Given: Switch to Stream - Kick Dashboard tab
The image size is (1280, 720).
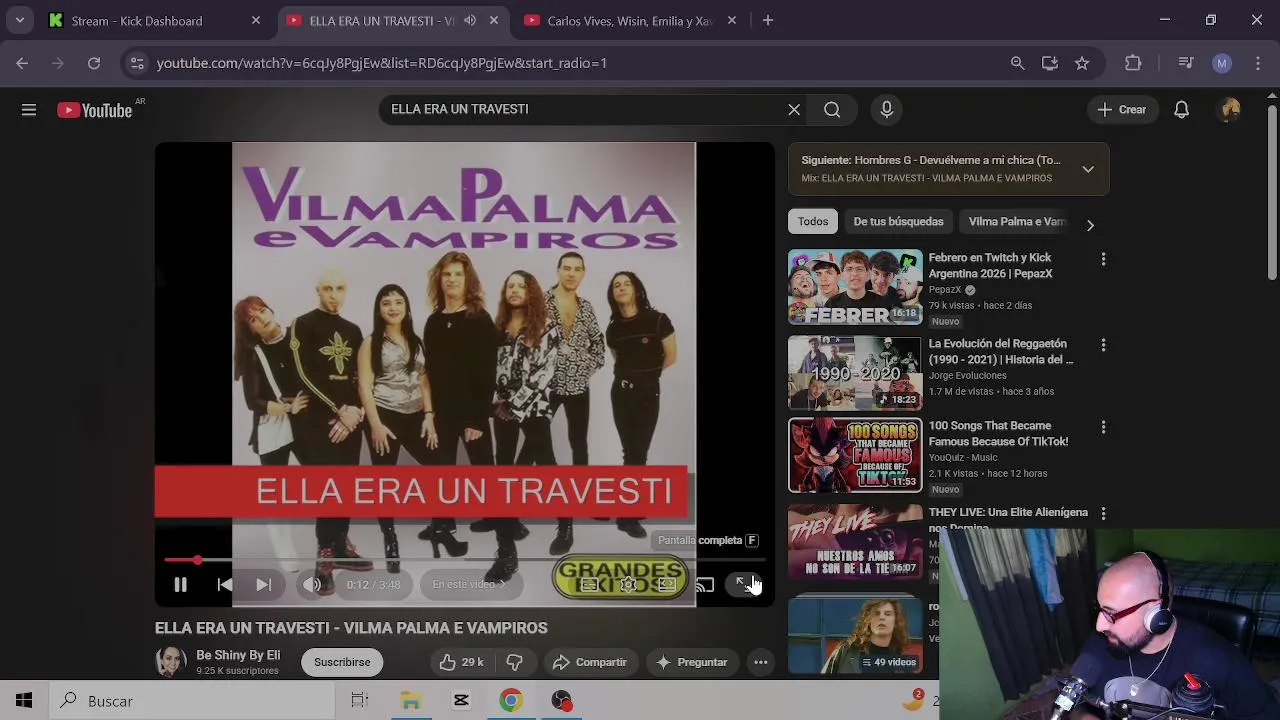Looking at the screenshot, I should click(155, 20).
